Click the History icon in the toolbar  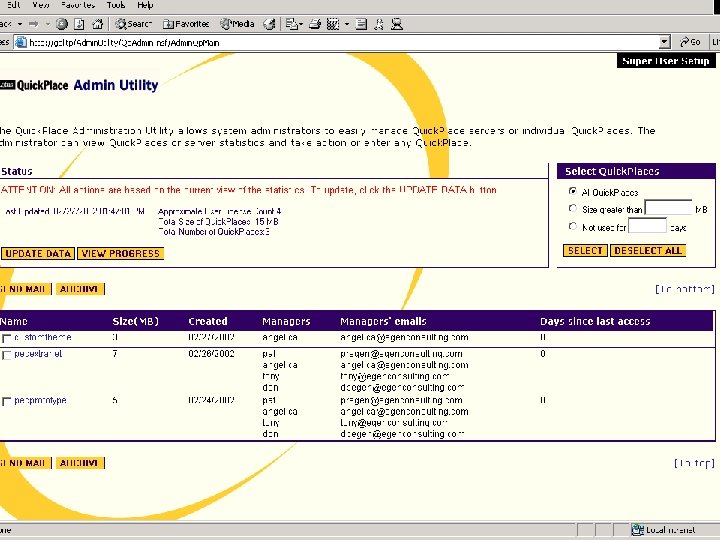coord(270,24)
